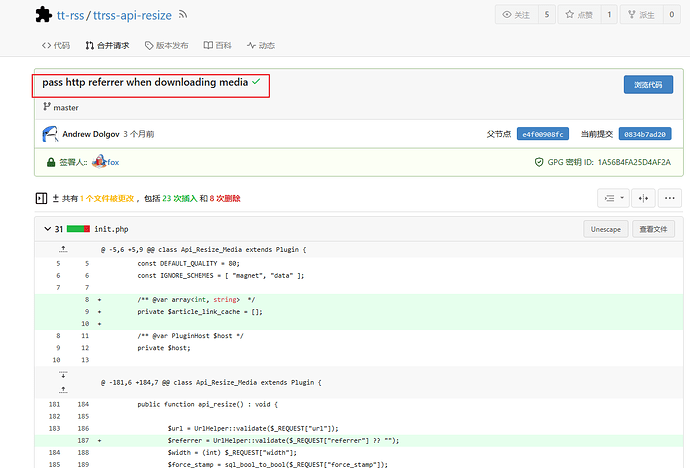The width and height of the screenshot is (690, 468).
Task: Open the 版本发布 (Releases) tab
Action: click(x=166, y=46)
